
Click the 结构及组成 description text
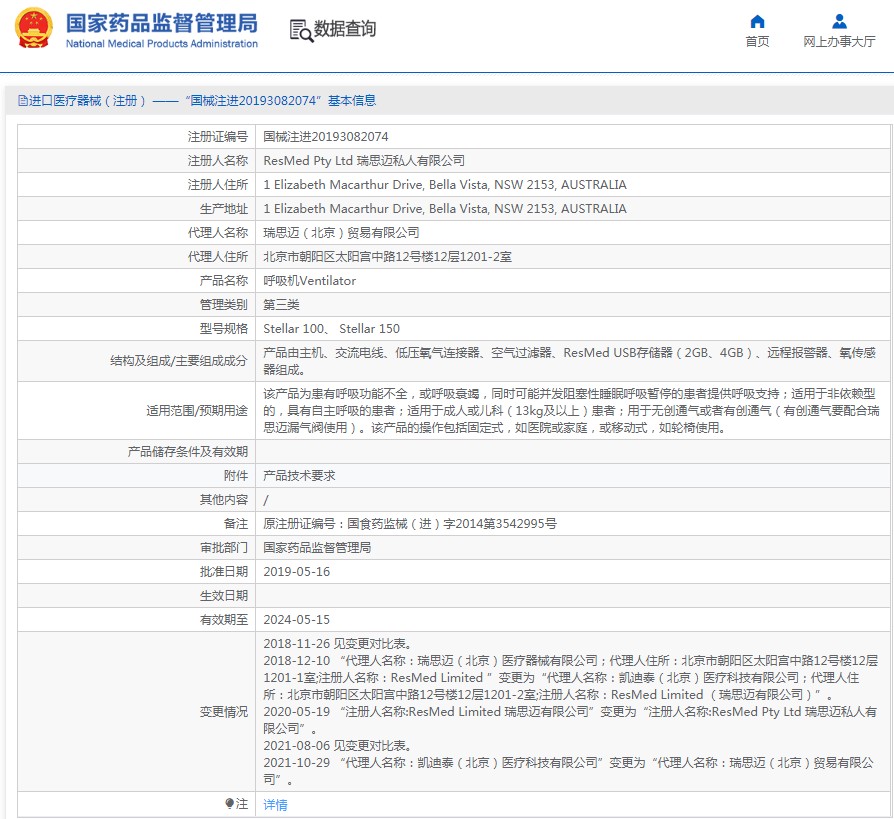point(569,361)
